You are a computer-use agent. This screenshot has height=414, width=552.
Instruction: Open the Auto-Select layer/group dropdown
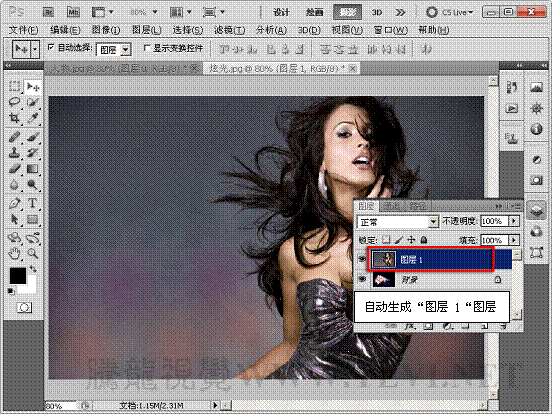click(x=125, y=50)
